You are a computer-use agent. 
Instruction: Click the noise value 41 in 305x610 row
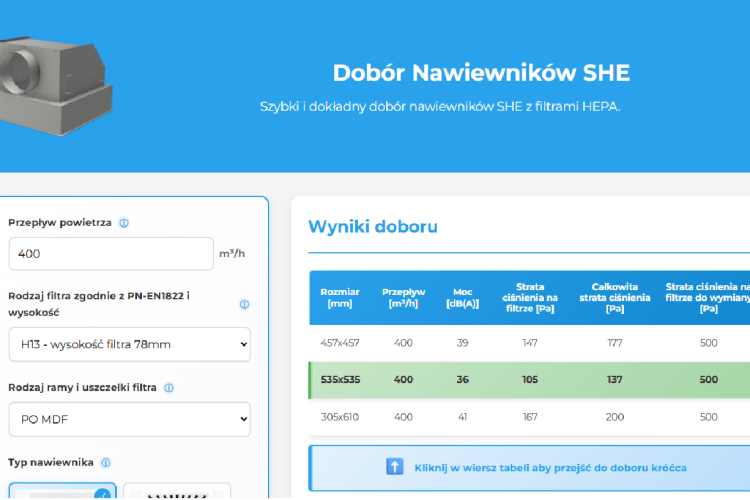463,417
